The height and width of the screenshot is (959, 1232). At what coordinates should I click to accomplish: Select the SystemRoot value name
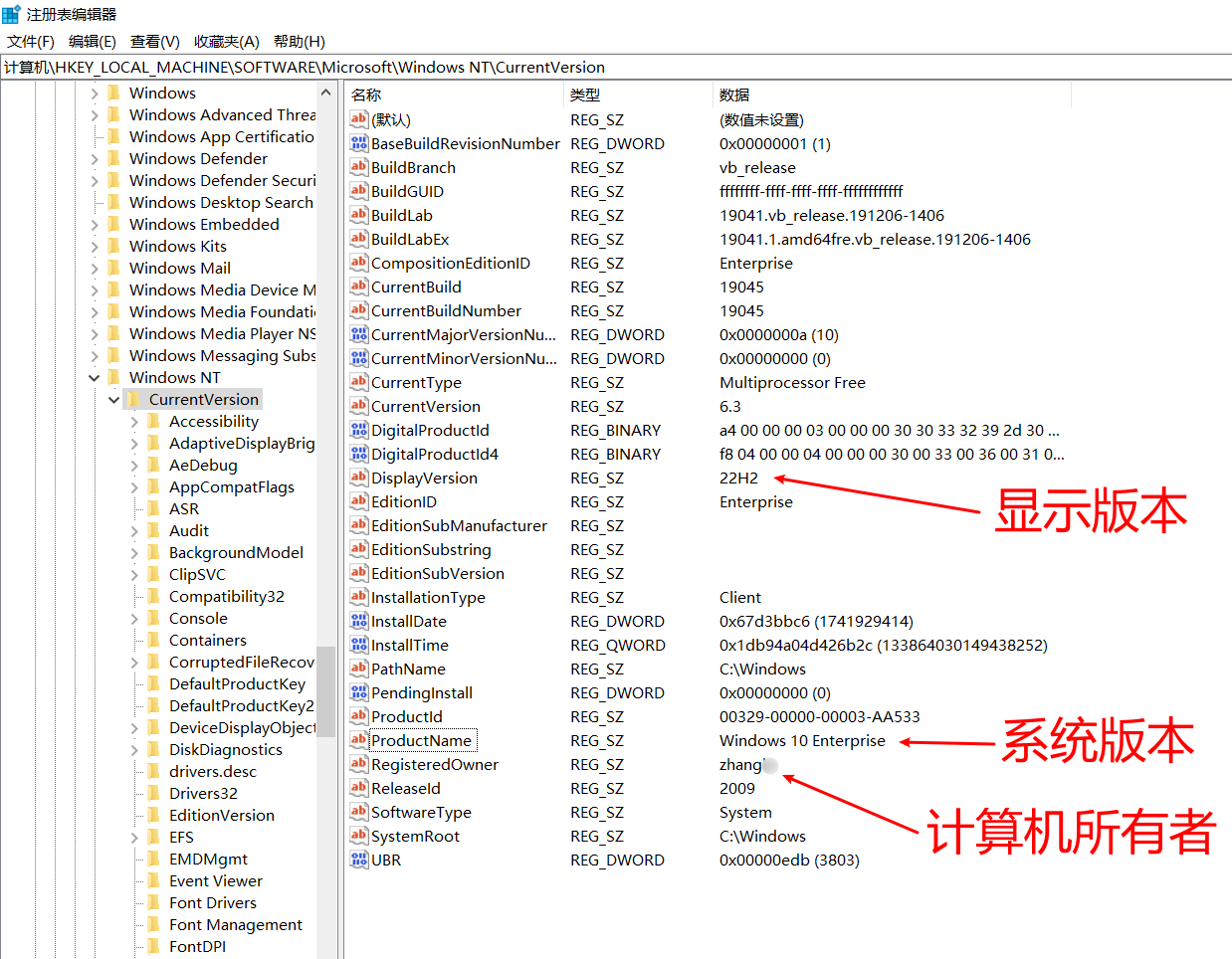click(x=415, y=836)
